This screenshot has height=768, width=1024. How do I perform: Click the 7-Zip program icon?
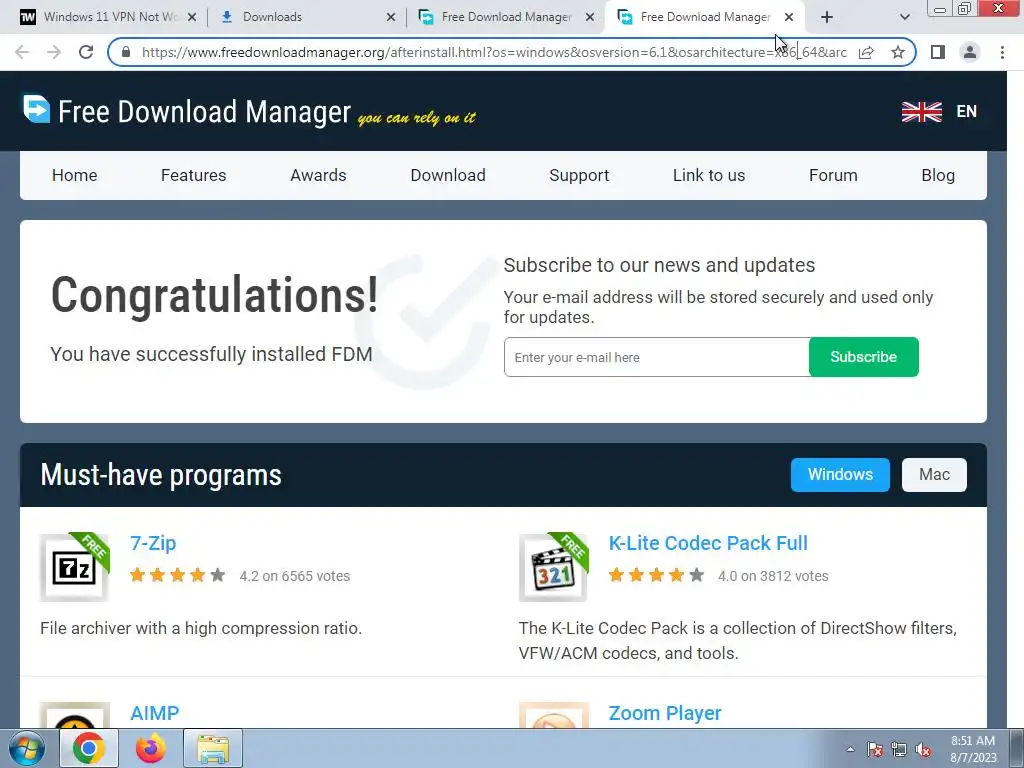[74, 567]
